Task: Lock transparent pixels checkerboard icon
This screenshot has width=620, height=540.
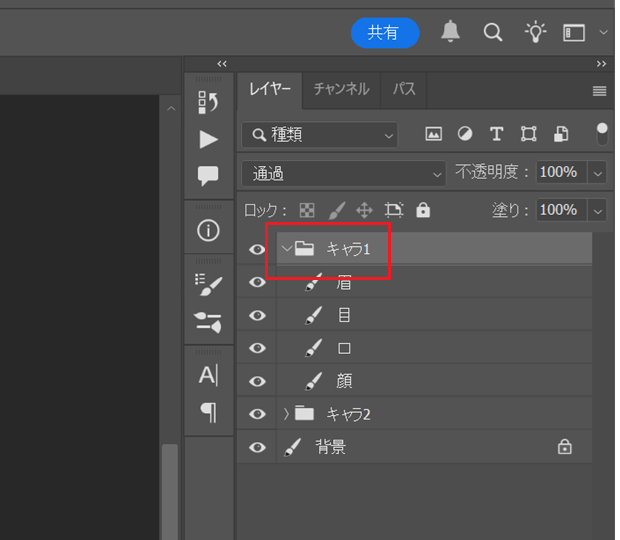Action: coord(307,210)
